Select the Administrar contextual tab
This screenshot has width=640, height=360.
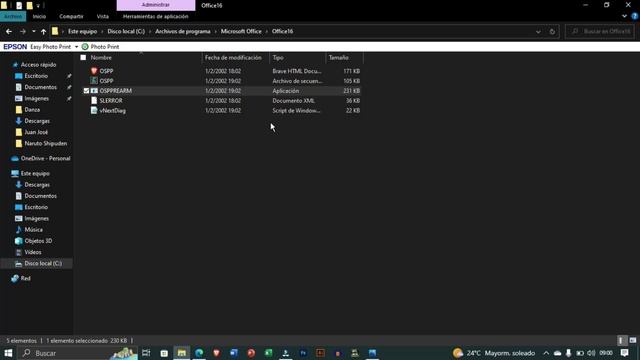tap(156, 5)
